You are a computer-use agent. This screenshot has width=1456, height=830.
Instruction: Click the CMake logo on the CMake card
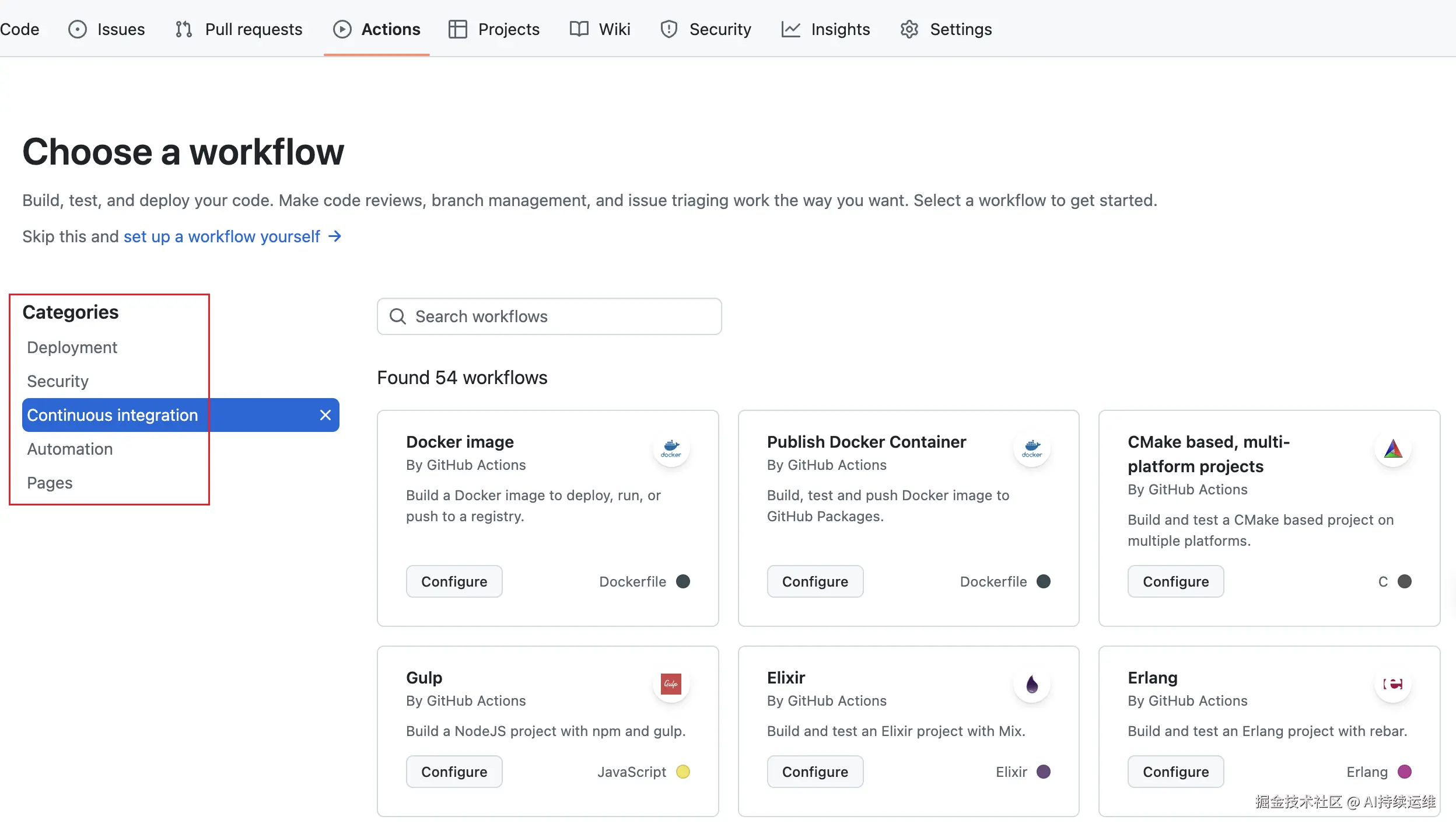point(1393,449)
